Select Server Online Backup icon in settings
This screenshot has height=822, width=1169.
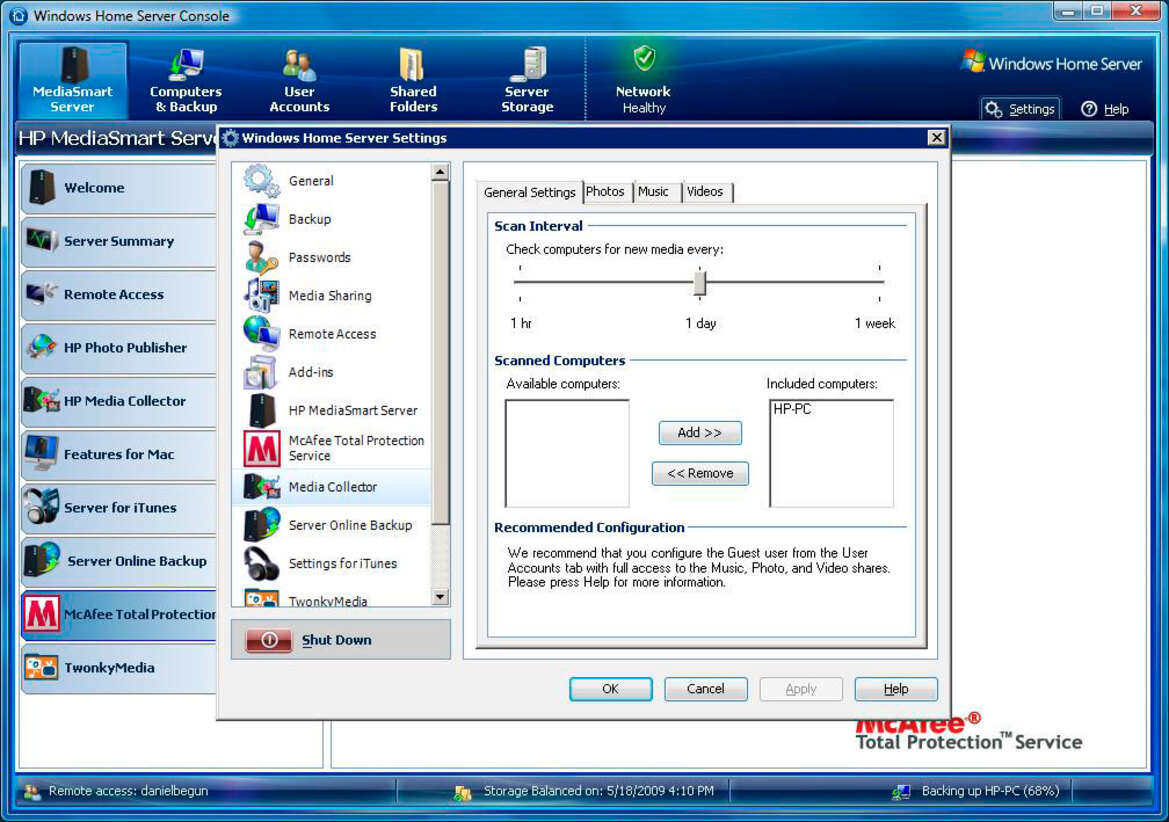tap(261, 525)
